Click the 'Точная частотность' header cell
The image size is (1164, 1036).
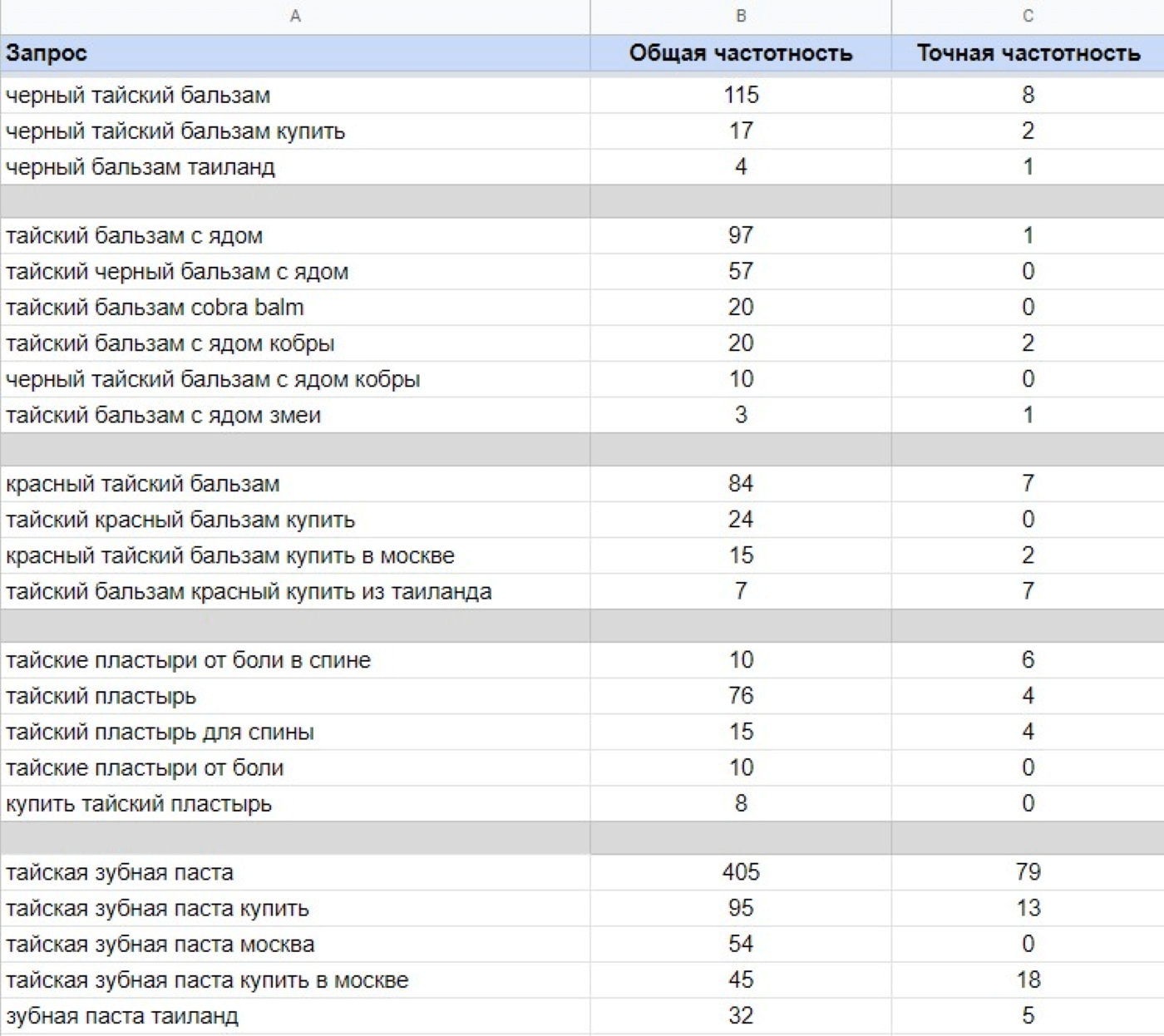[1028, 53]
